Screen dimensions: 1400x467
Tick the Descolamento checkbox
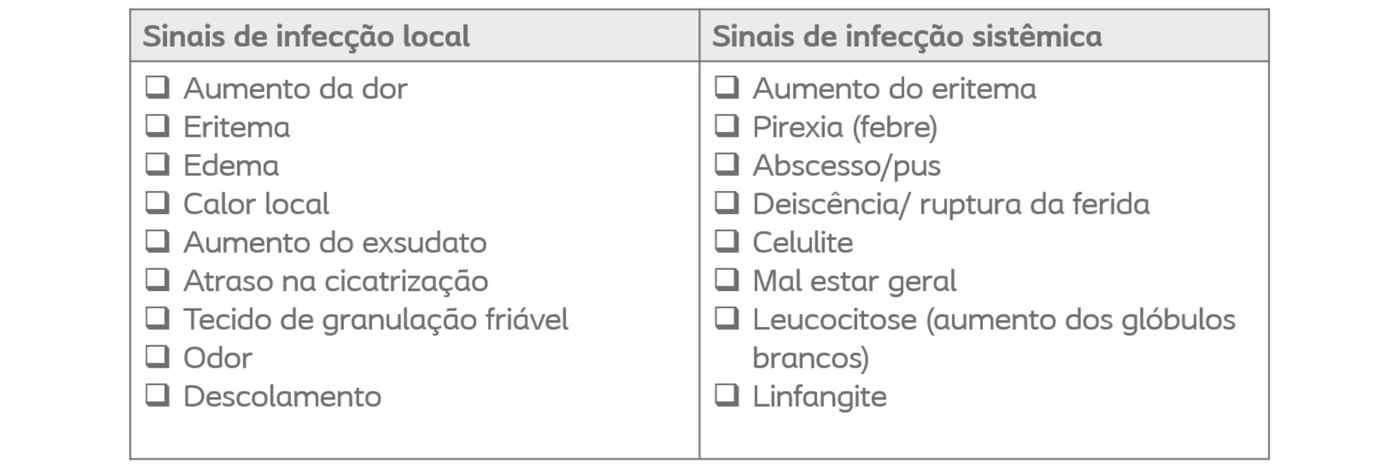156,396
